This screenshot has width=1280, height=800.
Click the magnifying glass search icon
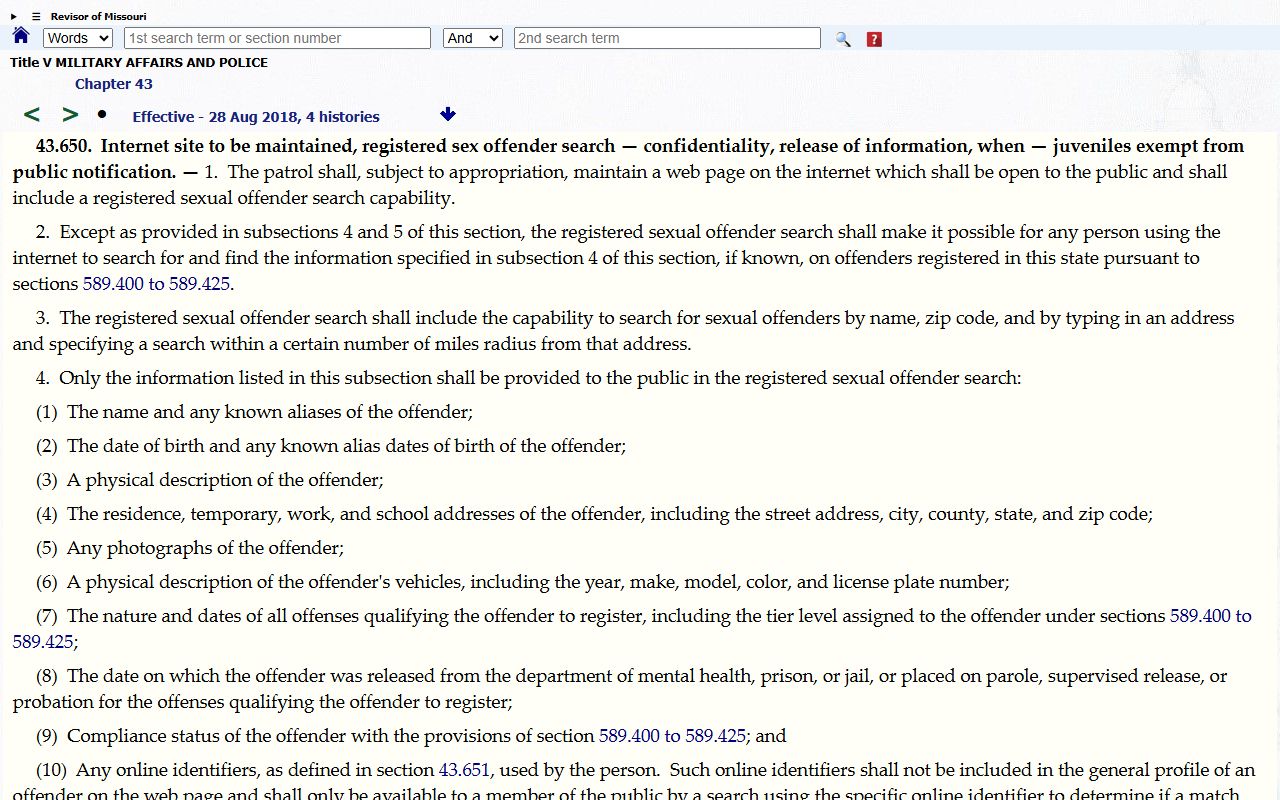click(x=843, y=39)
